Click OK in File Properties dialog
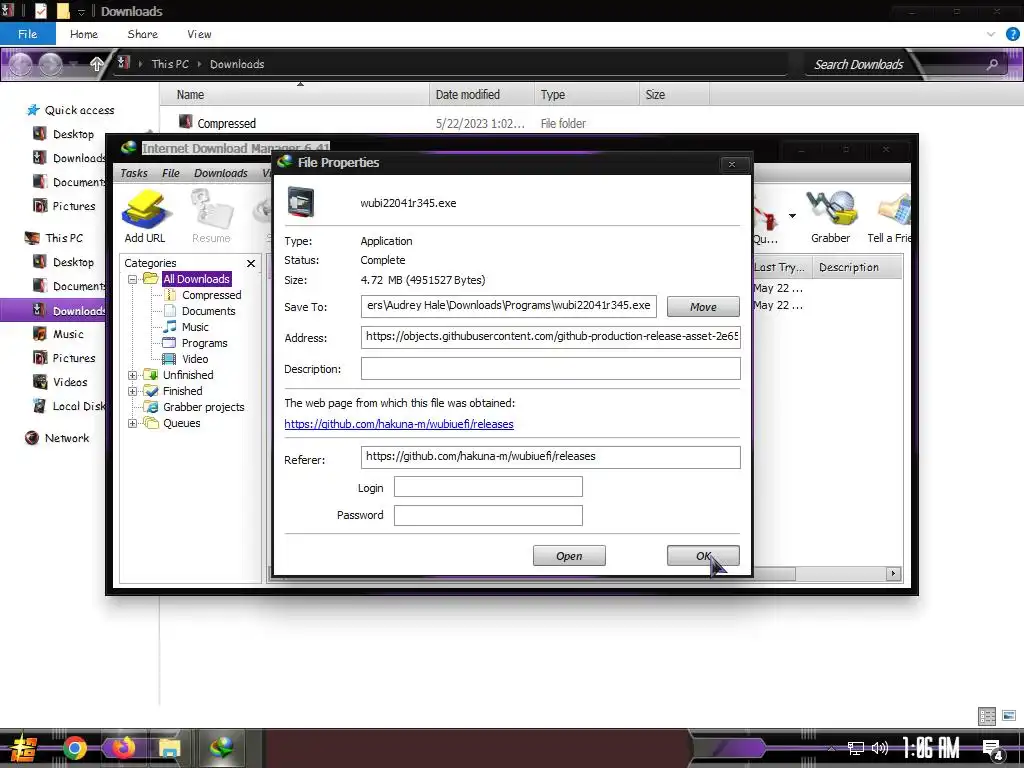 703,556
